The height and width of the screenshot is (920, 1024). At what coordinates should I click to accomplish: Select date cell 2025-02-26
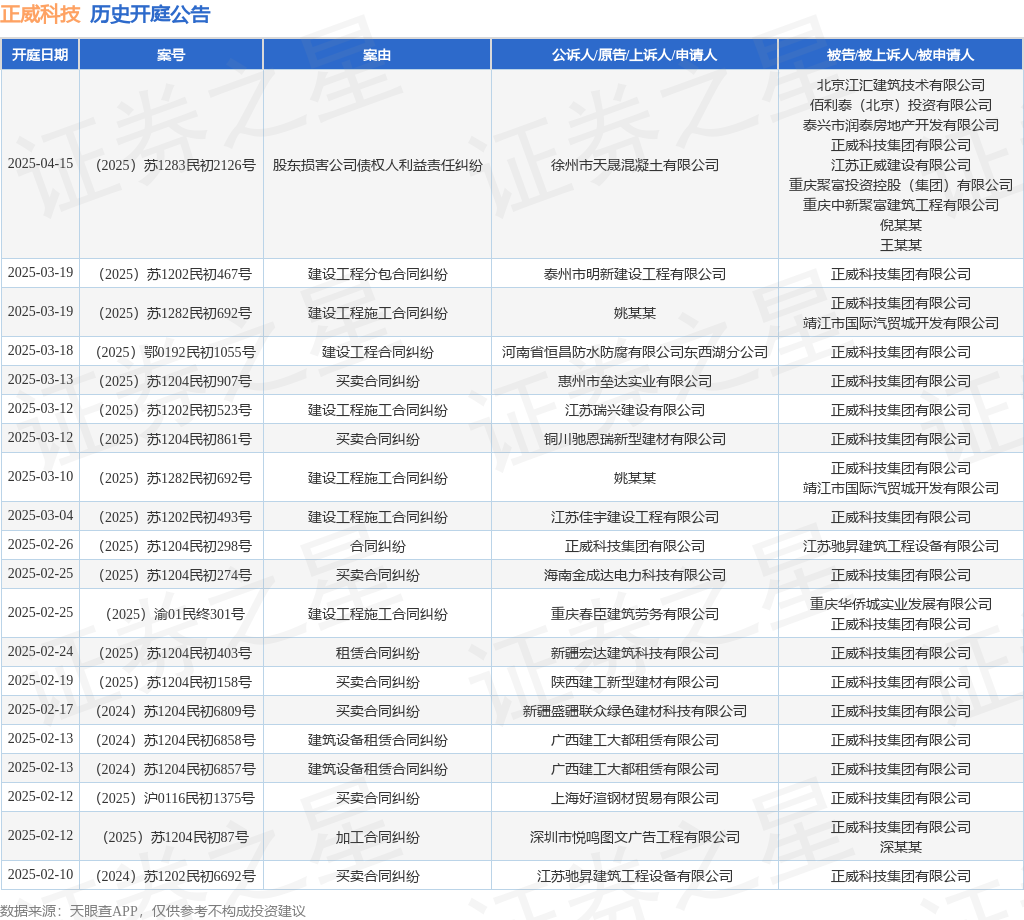(x=40, y=545)
